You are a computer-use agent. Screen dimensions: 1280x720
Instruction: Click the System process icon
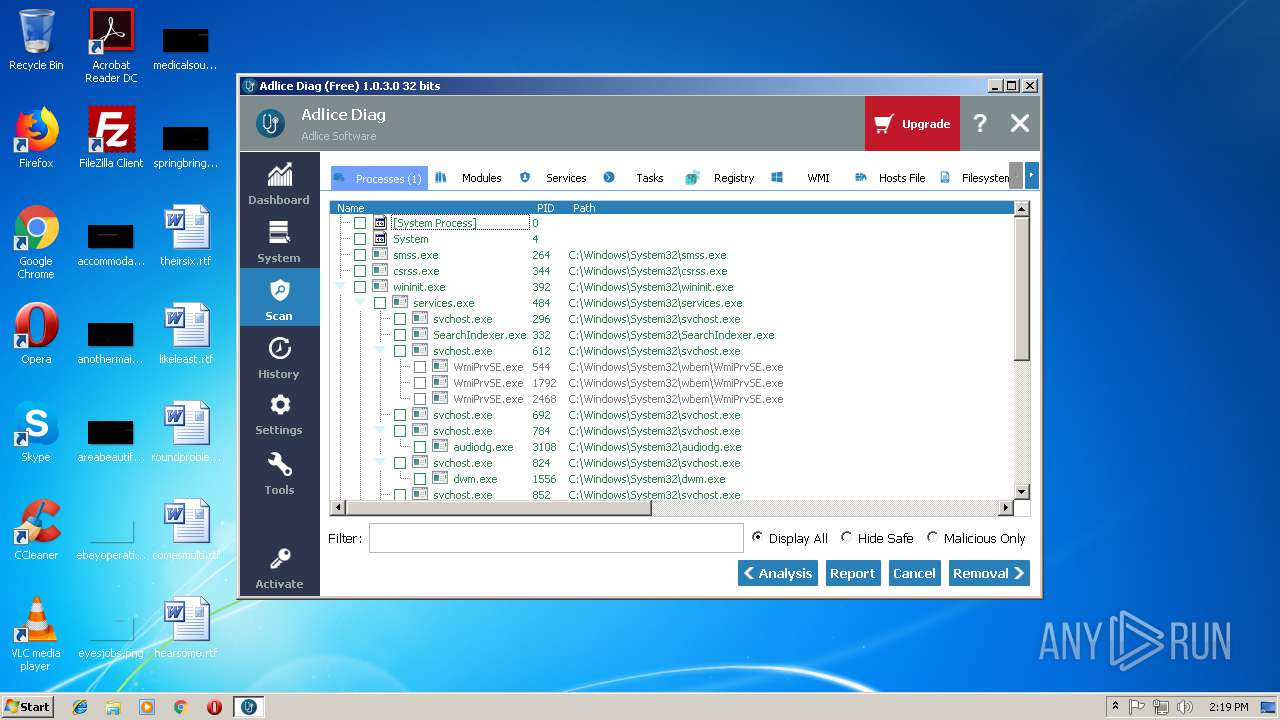click(x=380, y=239)
